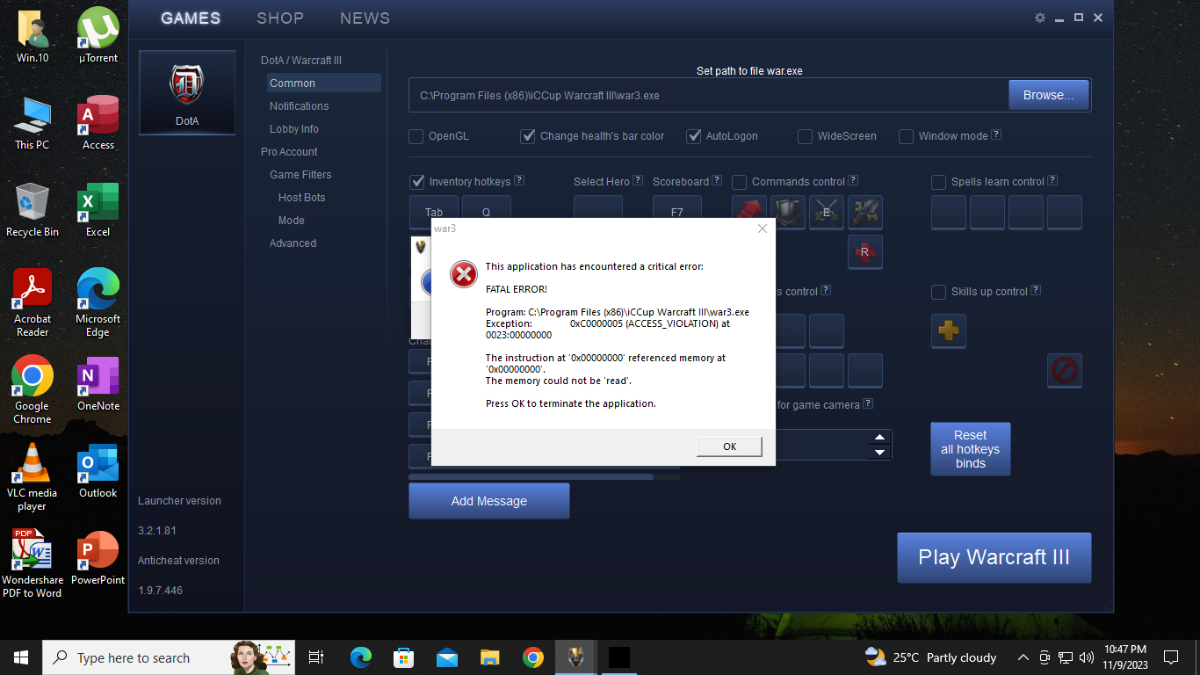Click the Play Warcraft III button
The image size is (1200, 675).
(993, 557)
